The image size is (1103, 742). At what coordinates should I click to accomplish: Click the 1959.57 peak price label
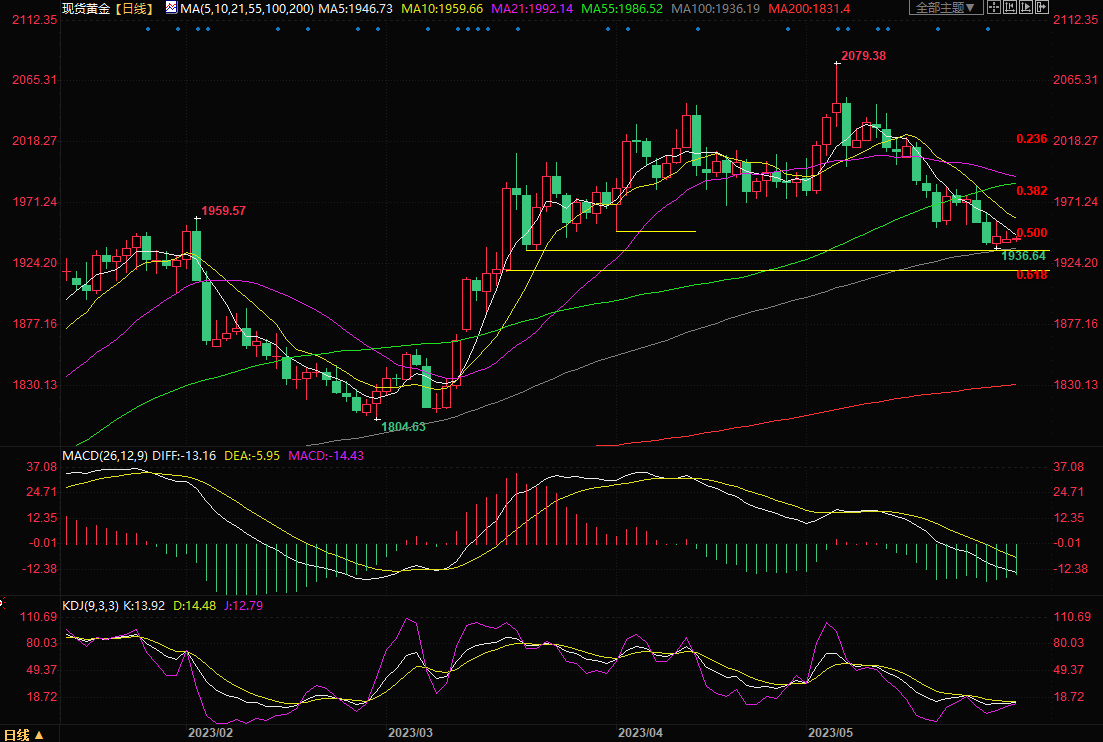point(223,211)
